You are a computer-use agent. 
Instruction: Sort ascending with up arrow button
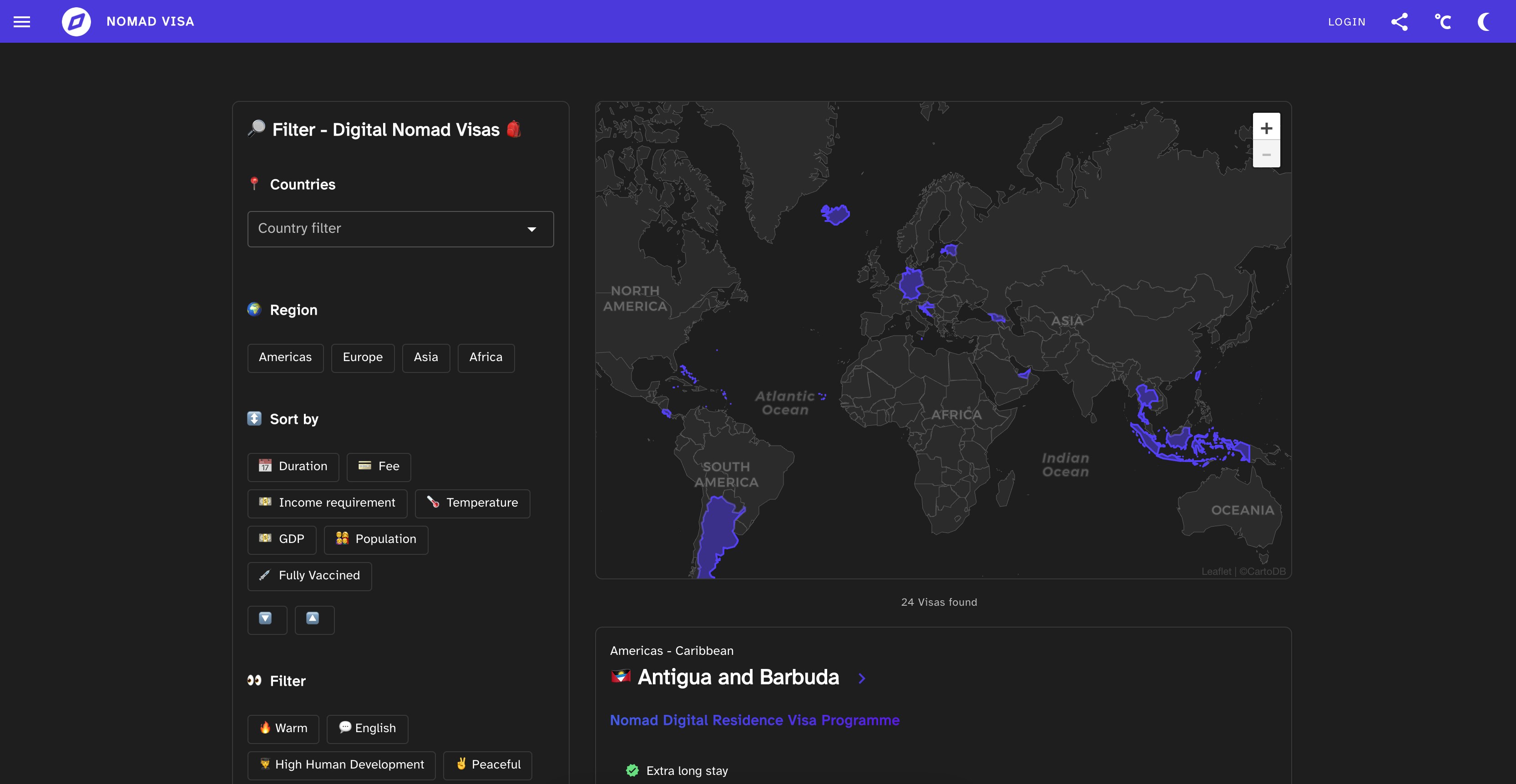click(x=313, y=619)
